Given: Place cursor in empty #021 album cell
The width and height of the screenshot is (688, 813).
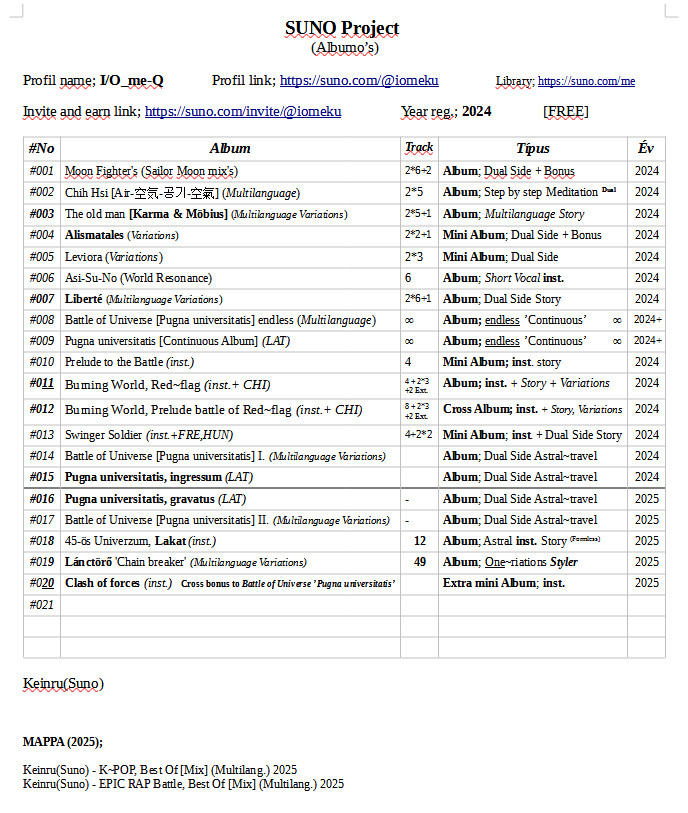Looking at the screenshot, I should pos(230,605).
